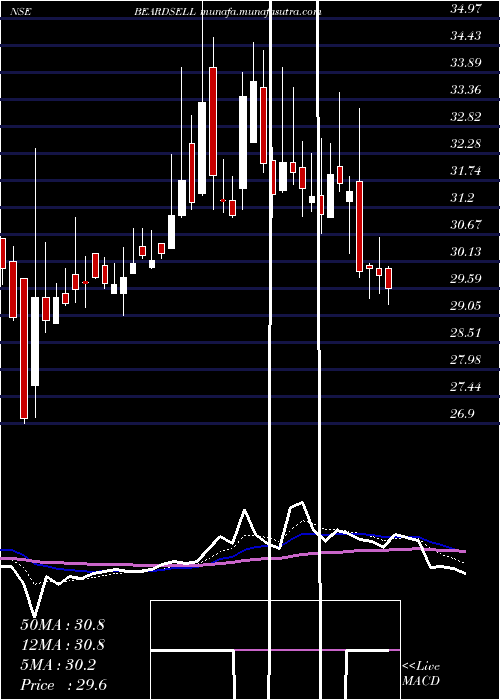Click the 30.67 price axis label
500x700 pixels.
click(x=466, y=225)
